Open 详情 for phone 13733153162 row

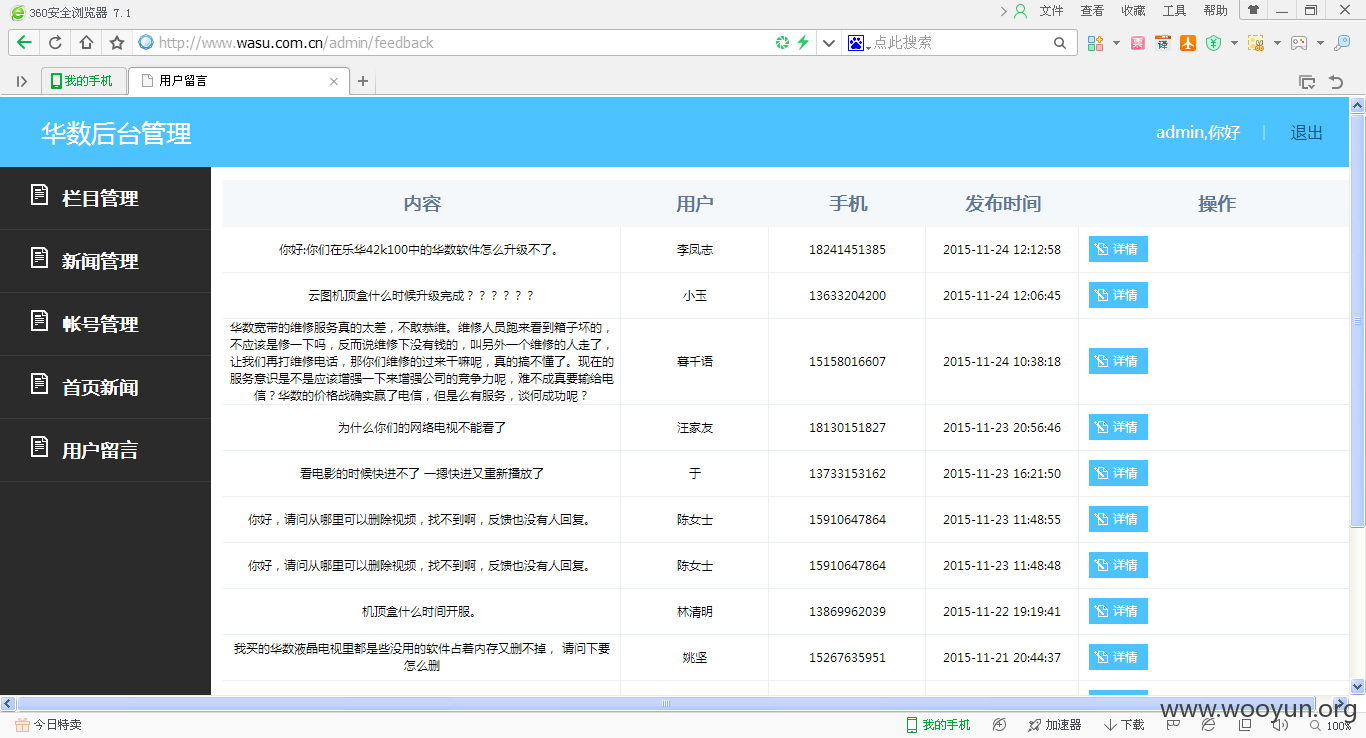tap(1118, 473)
